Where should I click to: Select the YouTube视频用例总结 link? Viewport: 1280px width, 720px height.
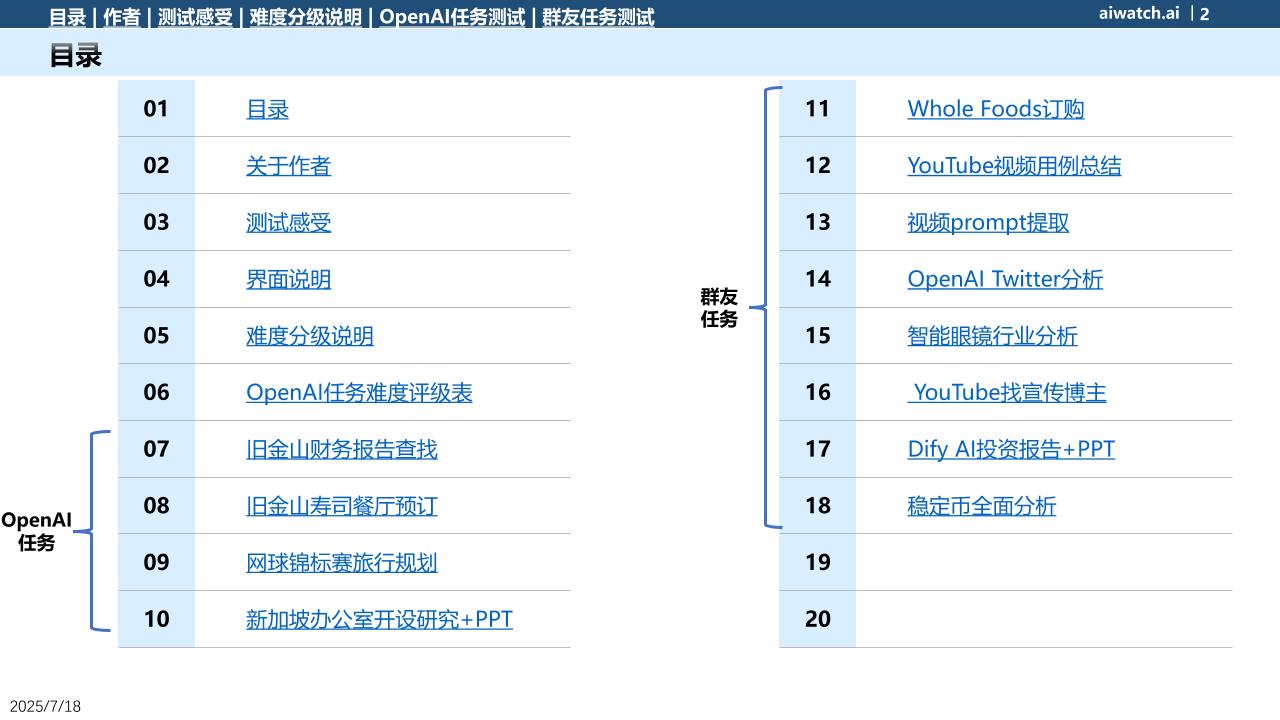(1014, 166)
